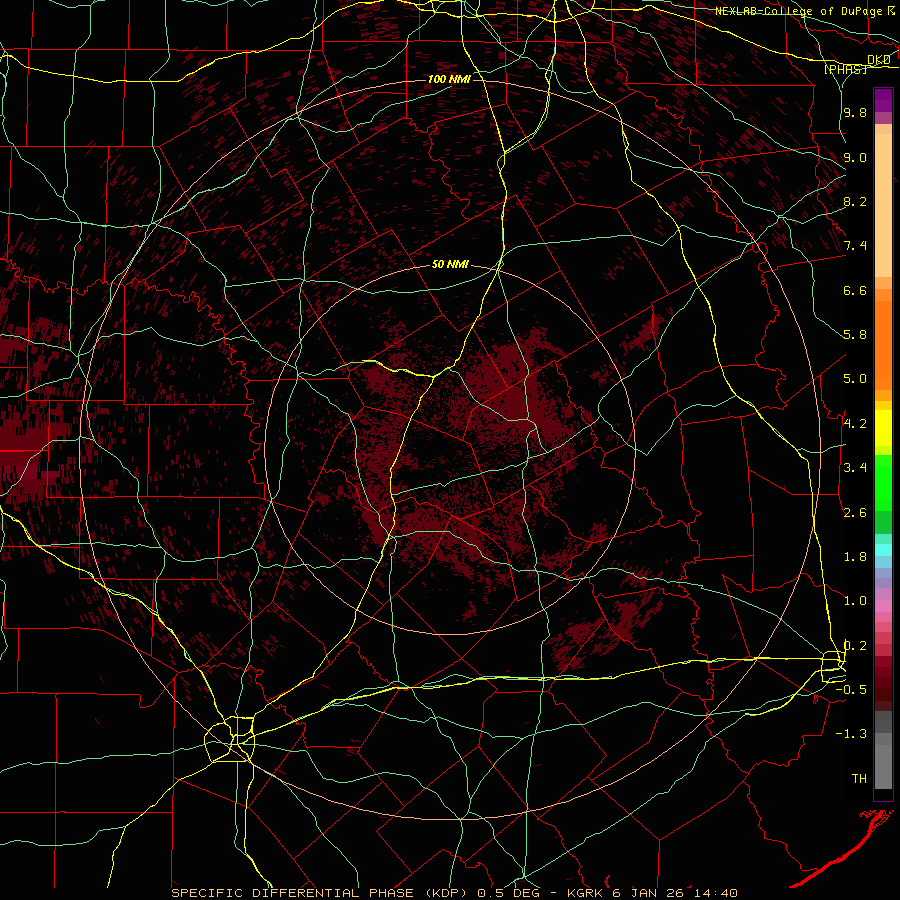The height and width of the screenshot is (900, 900).
Task: Click the 6.6 scale value
Action: coord(855,290)
